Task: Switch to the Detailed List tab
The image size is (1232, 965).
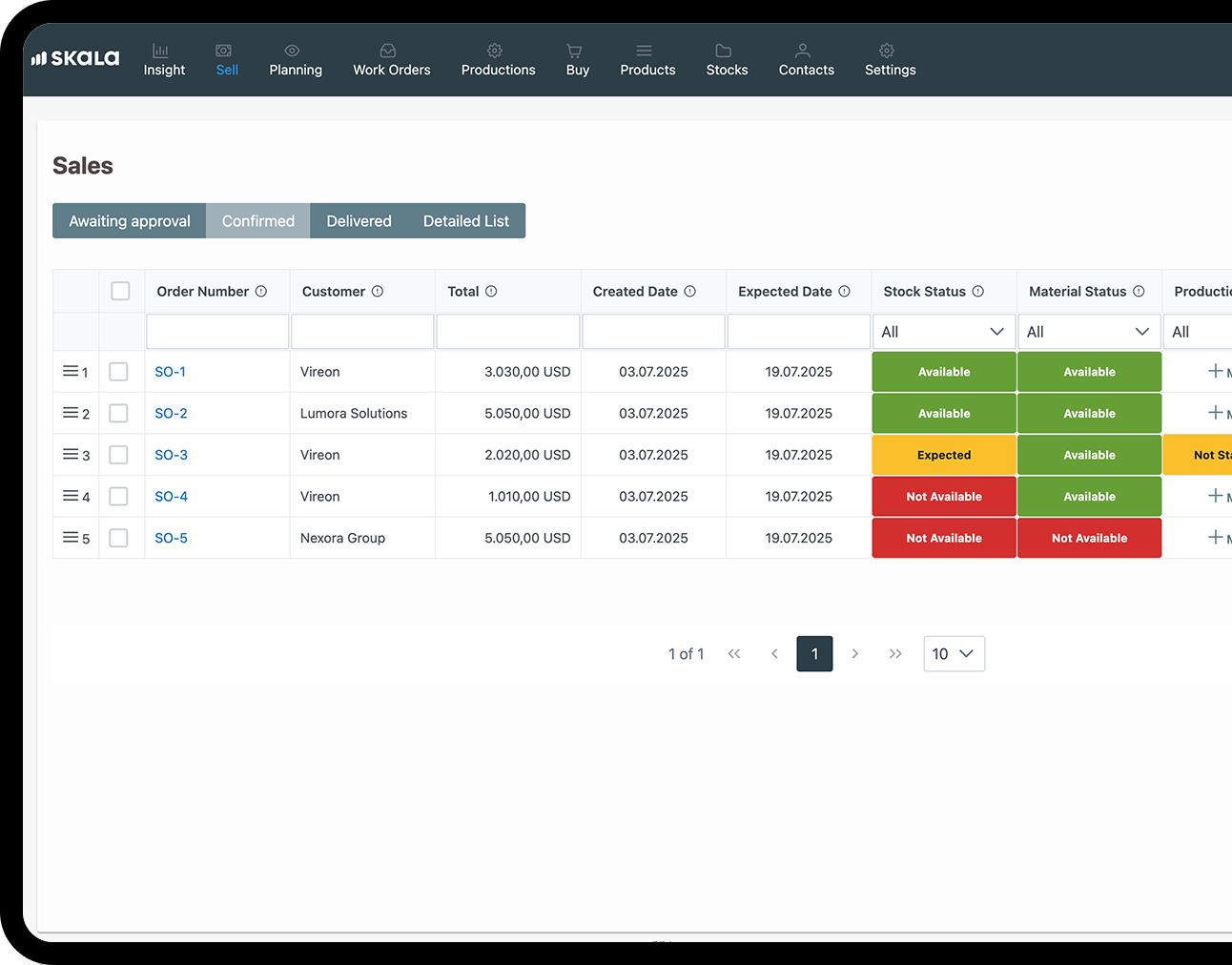Action: click(465, 221)
